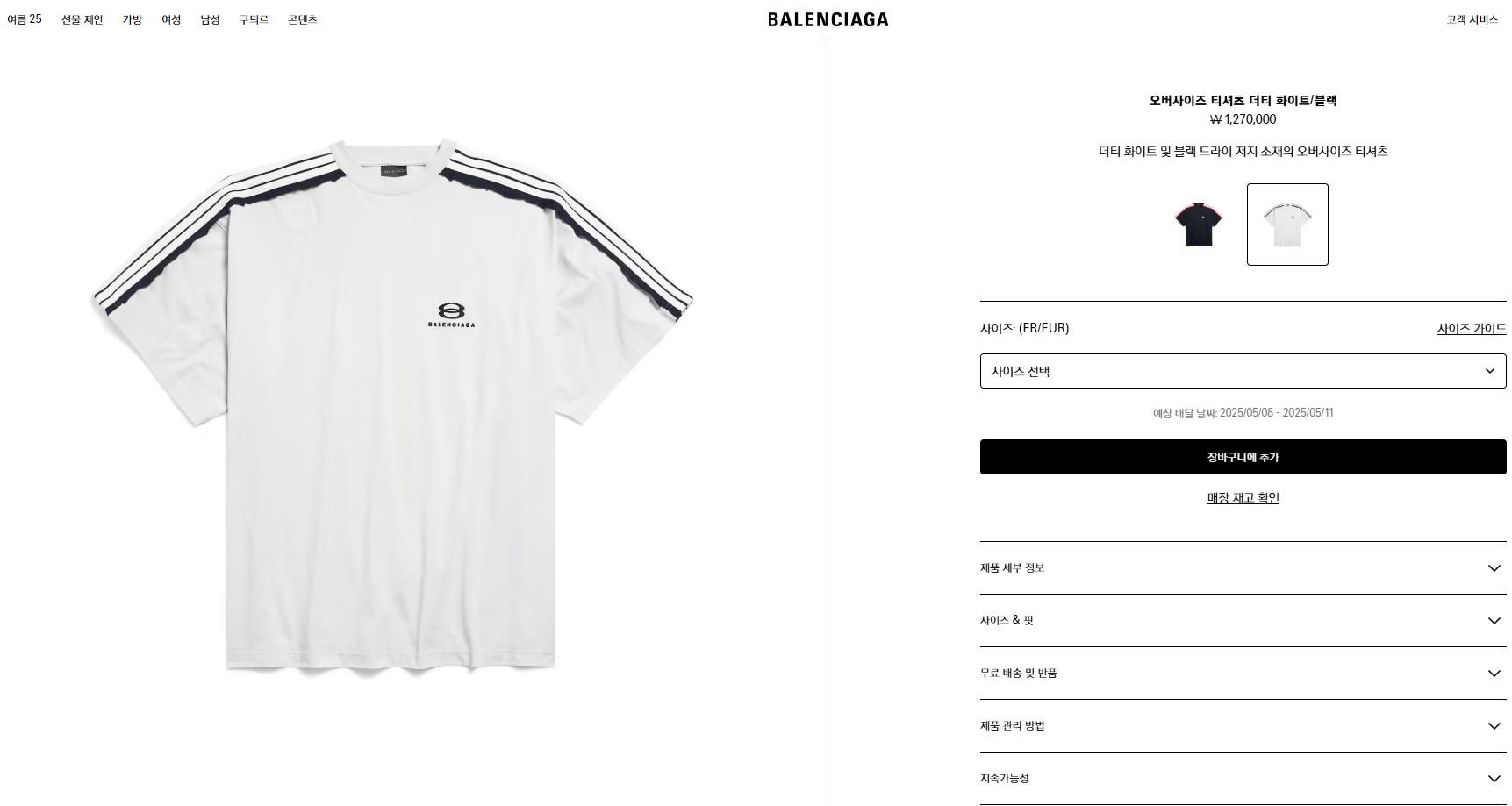Screen dimensions: 1512x806
Task: Check store stock via 매장 재고 확인
Action: pyautogui.click(x=1243, y=498)
